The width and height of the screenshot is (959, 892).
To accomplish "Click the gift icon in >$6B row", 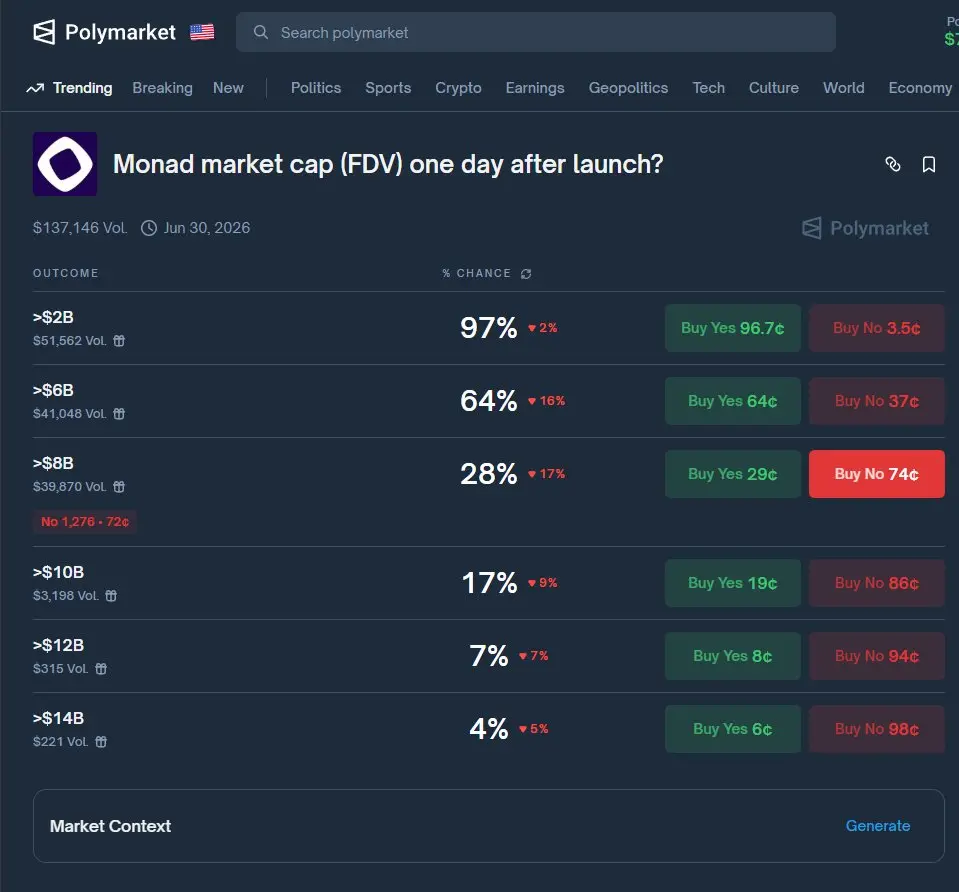I will [119, 414].
